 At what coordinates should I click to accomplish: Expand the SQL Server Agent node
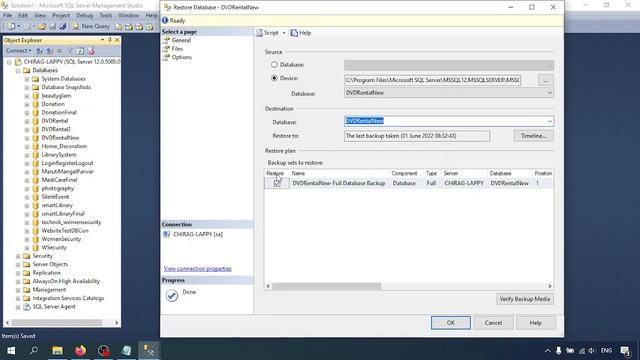[x=18, y=307]
